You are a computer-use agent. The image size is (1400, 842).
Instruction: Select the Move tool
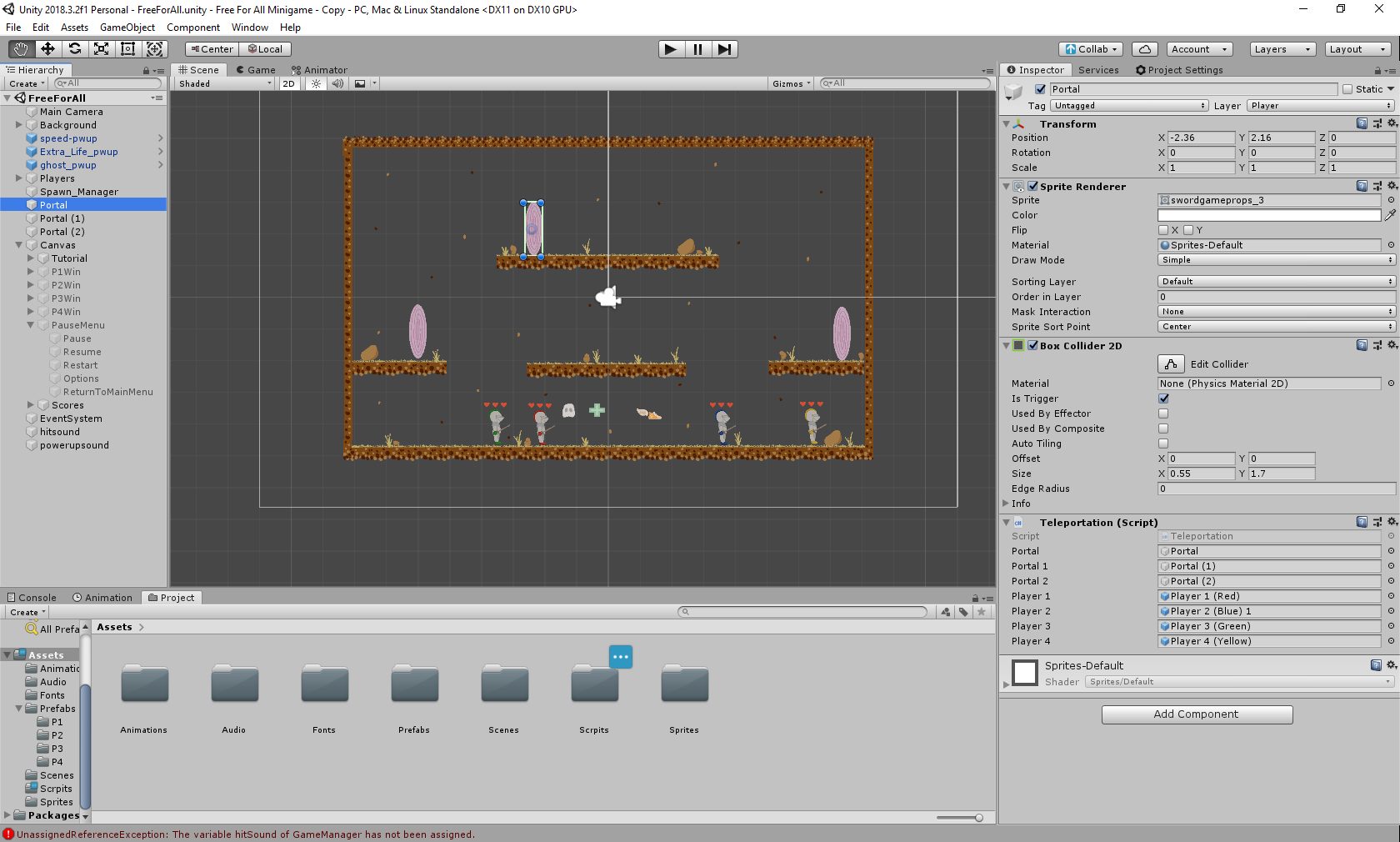pyautogui.click(x=47, y=49)
